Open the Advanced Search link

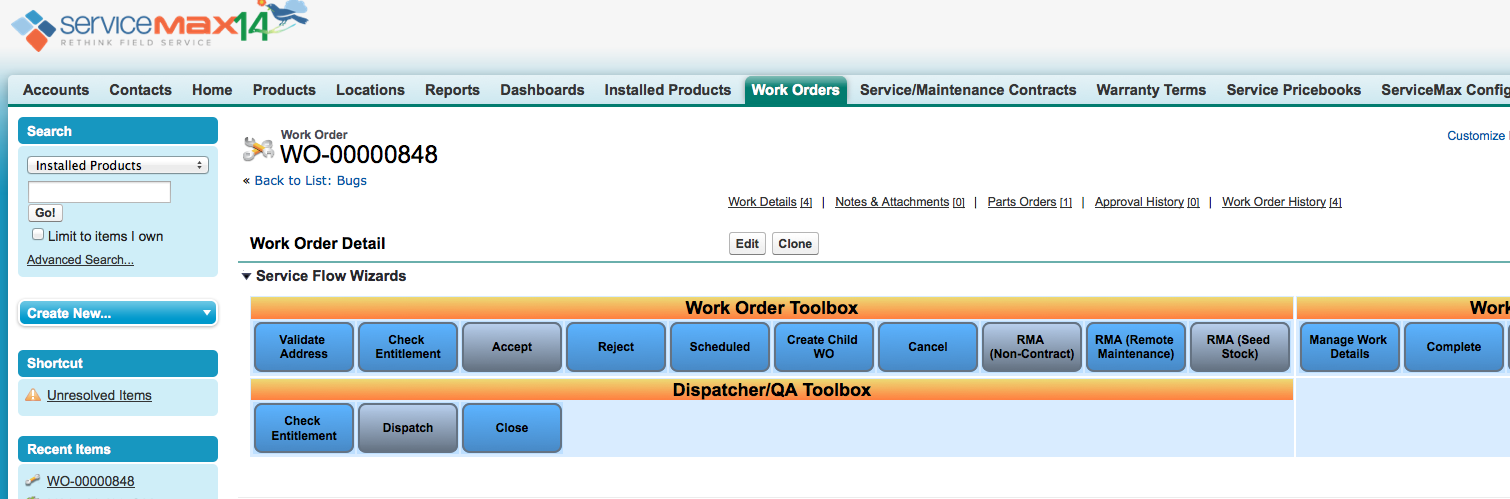(80, 260)
